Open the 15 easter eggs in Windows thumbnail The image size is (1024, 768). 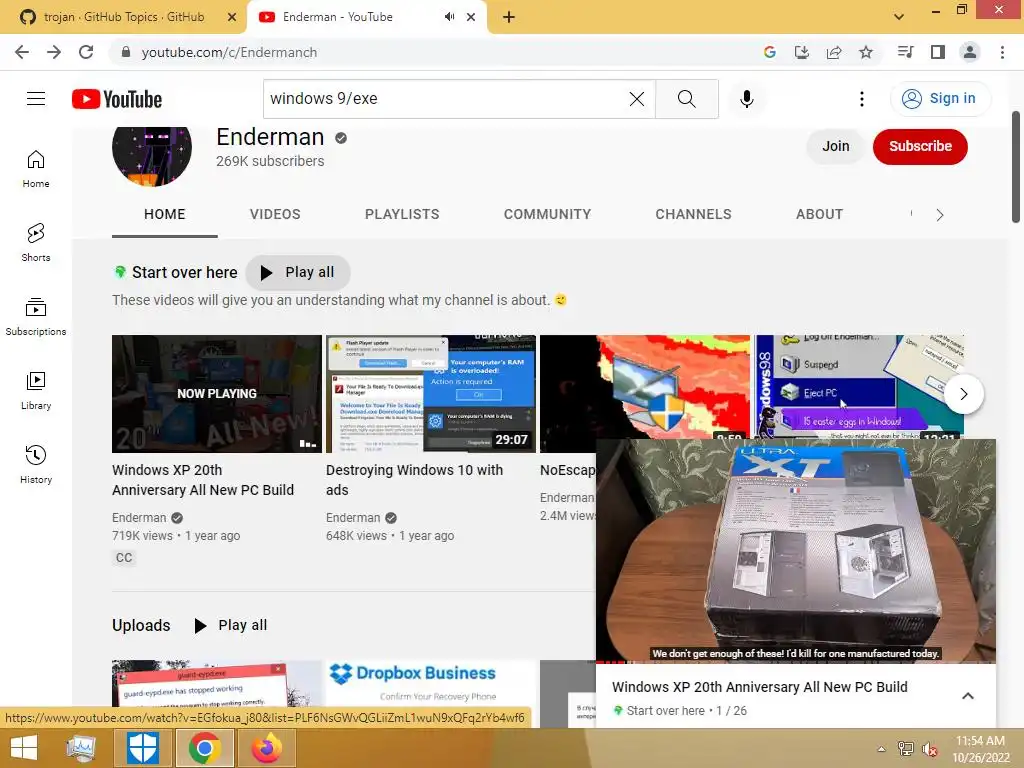pos(858,387)
